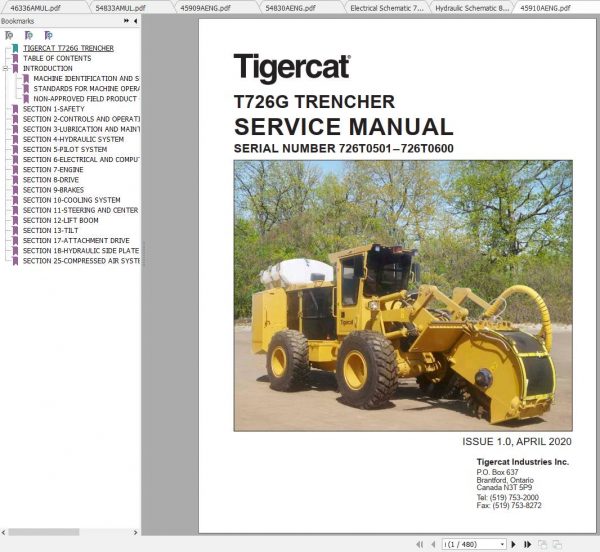Click bookmark icon beside SECTION 12-LIFT BOOM
The image size is (600, 552).
(15, 220)
